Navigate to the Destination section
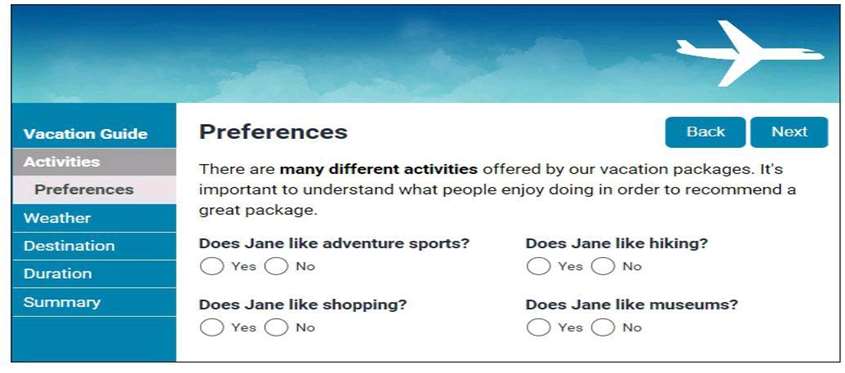 tap(94, 246)
